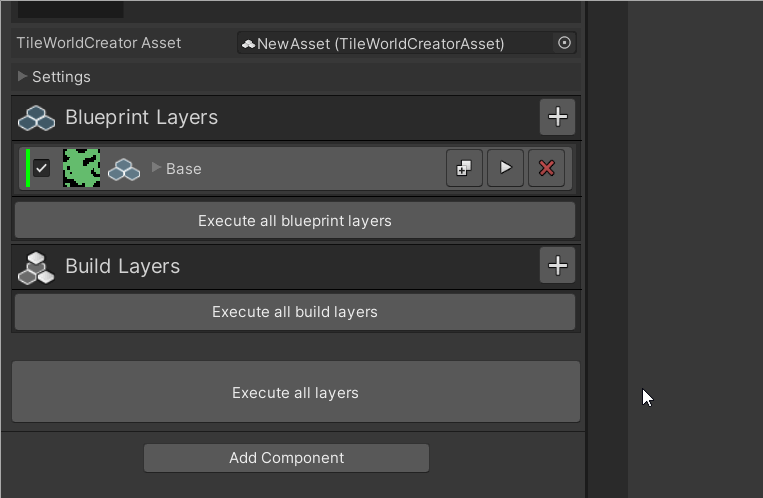Viewport: 763px width, 498px height.
Task: Click the Base layer green preview thumbnail
Action: [x=81, y=168]
